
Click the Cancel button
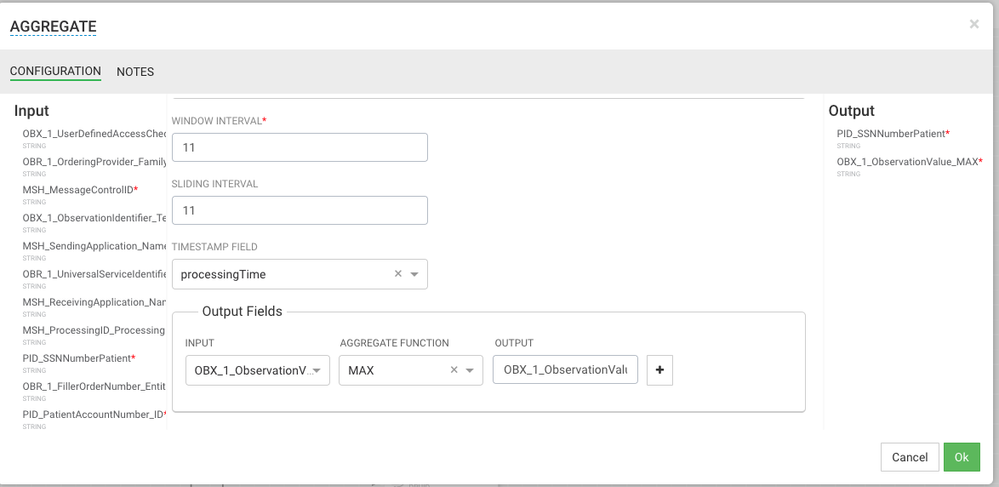coord(909,457)
